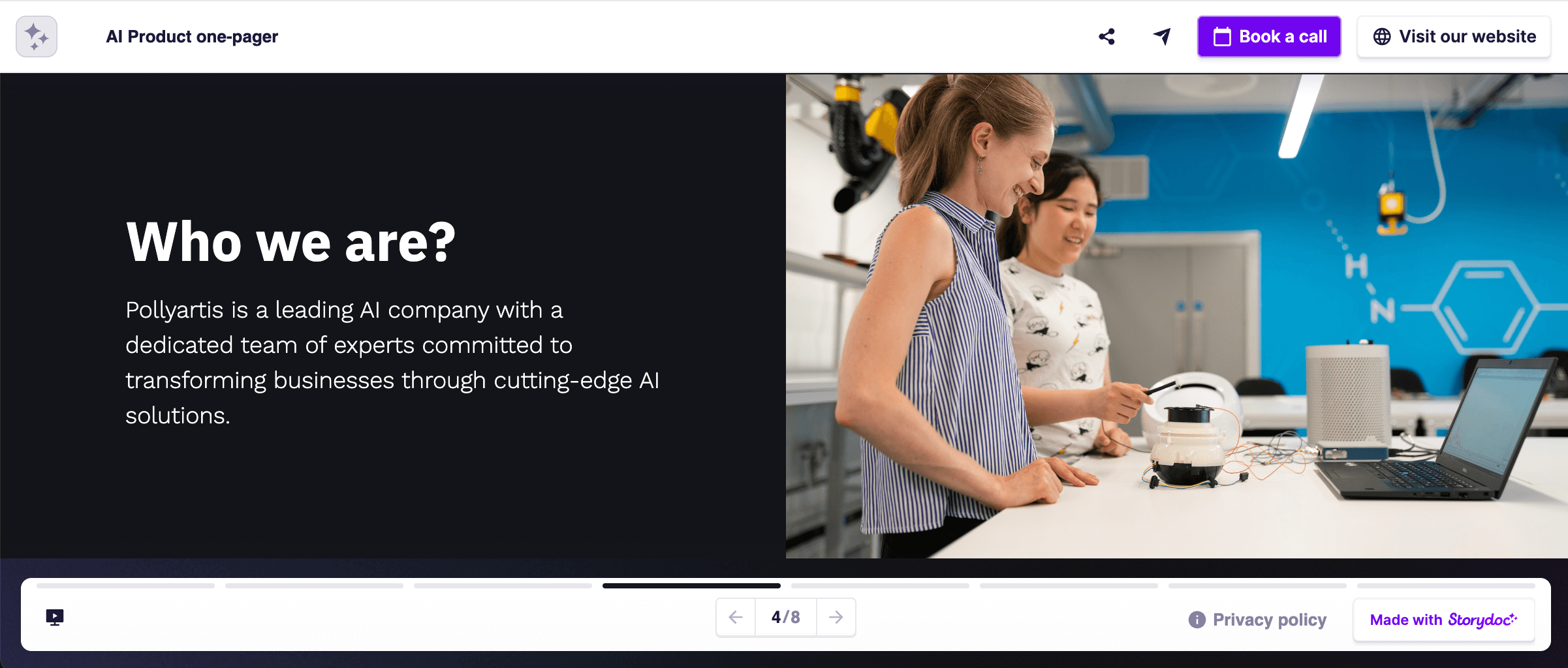Jump to first slide progress segment

pos(125,586)
